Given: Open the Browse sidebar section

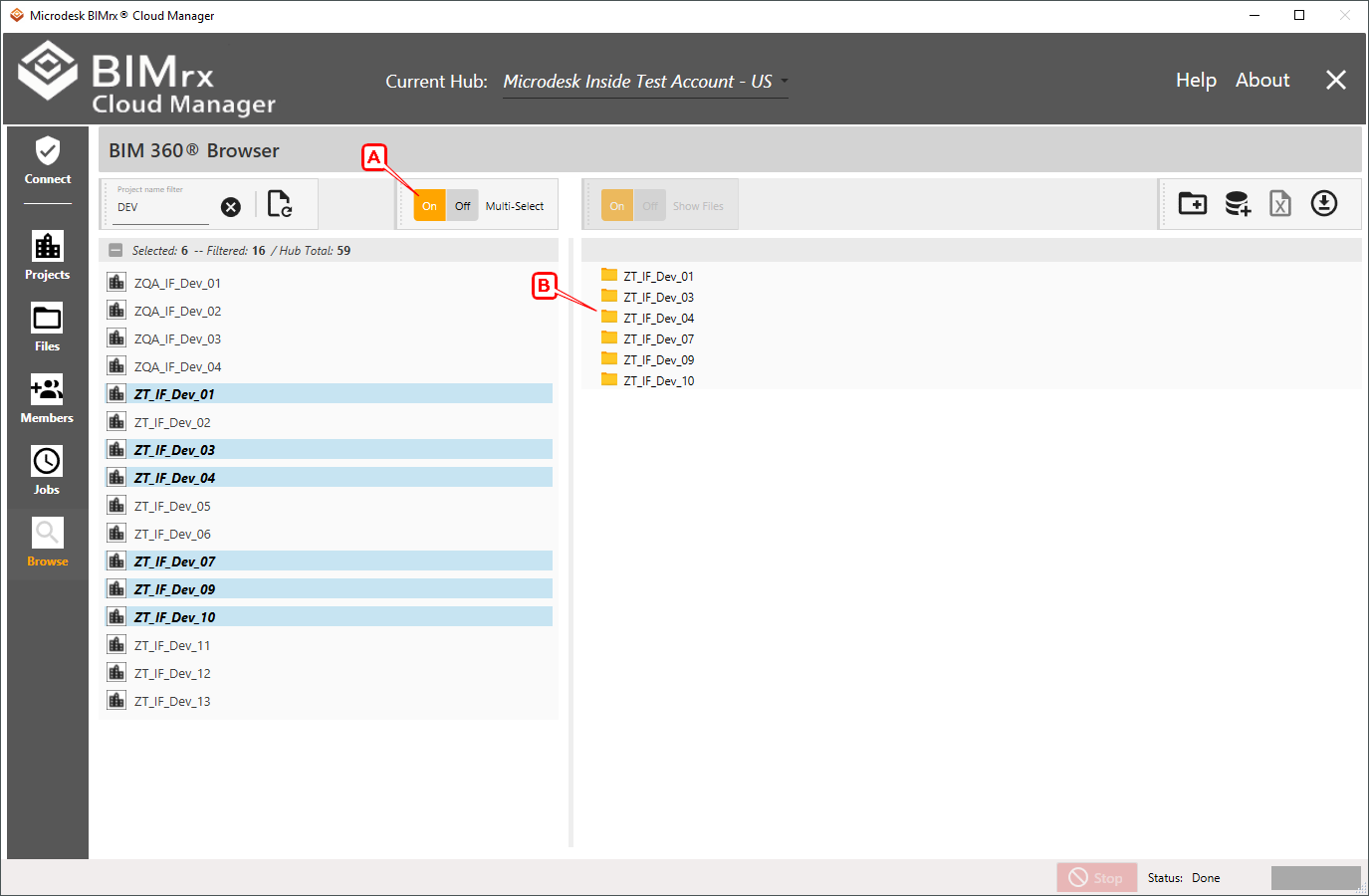Looking at the screenshot, I should pyautogui.click(x=47, y=543).
